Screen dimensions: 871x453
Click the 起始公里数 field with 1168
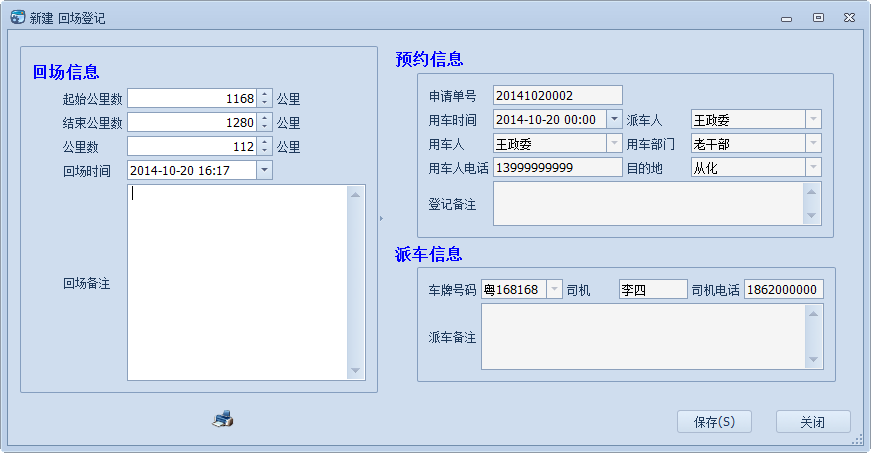pyautogui.click(x=192, y=98)
